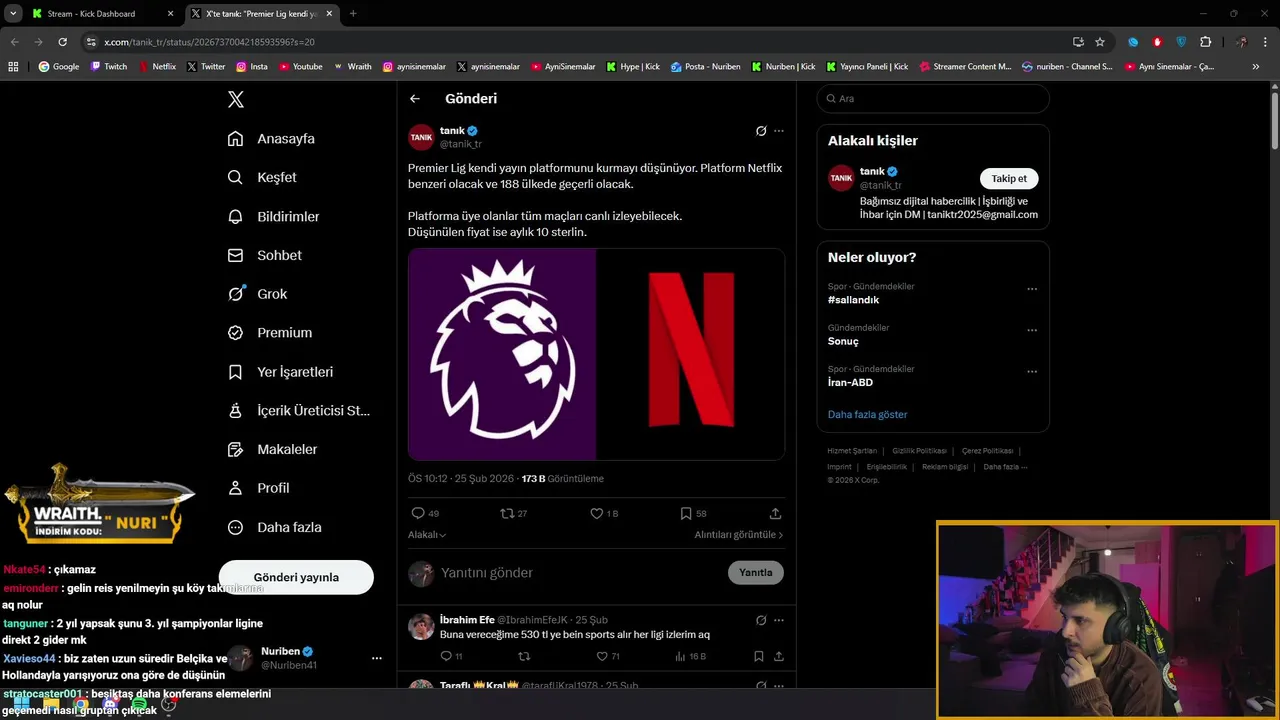
Task: Repost İbrahim Efe's comment
Action: pos(524,656)
